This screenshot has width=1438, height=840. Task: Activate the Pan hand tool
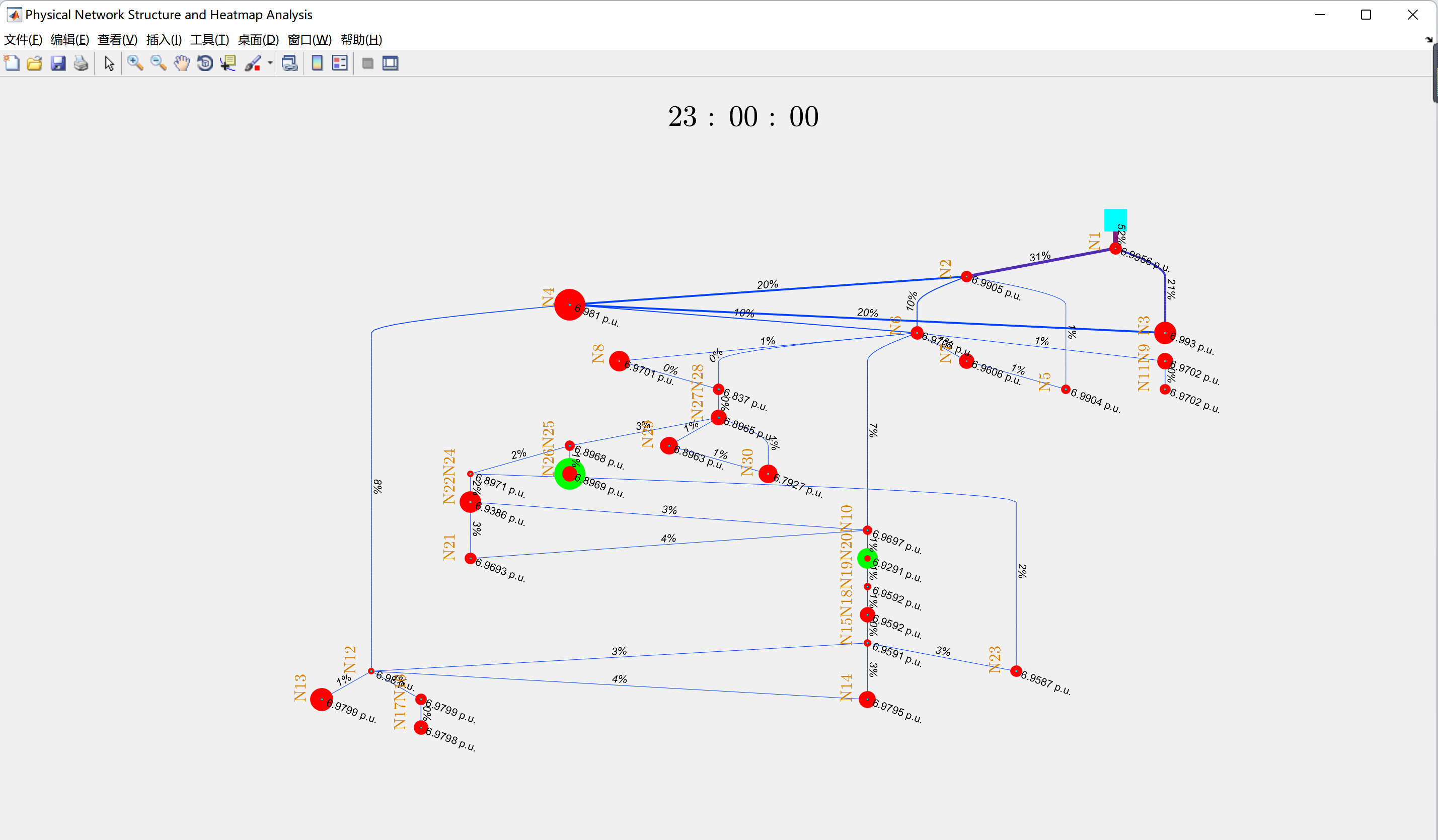182,63
